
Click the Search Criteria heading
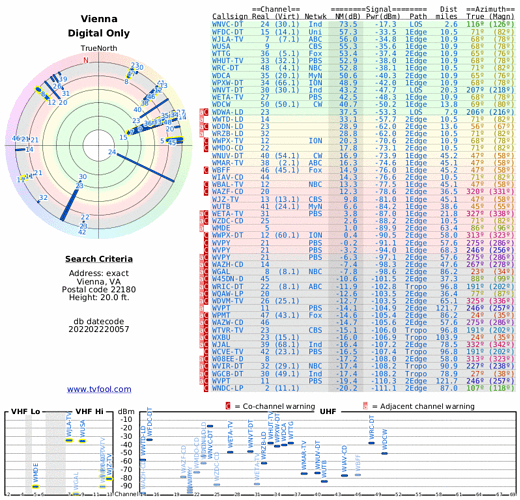click(99, 259)
